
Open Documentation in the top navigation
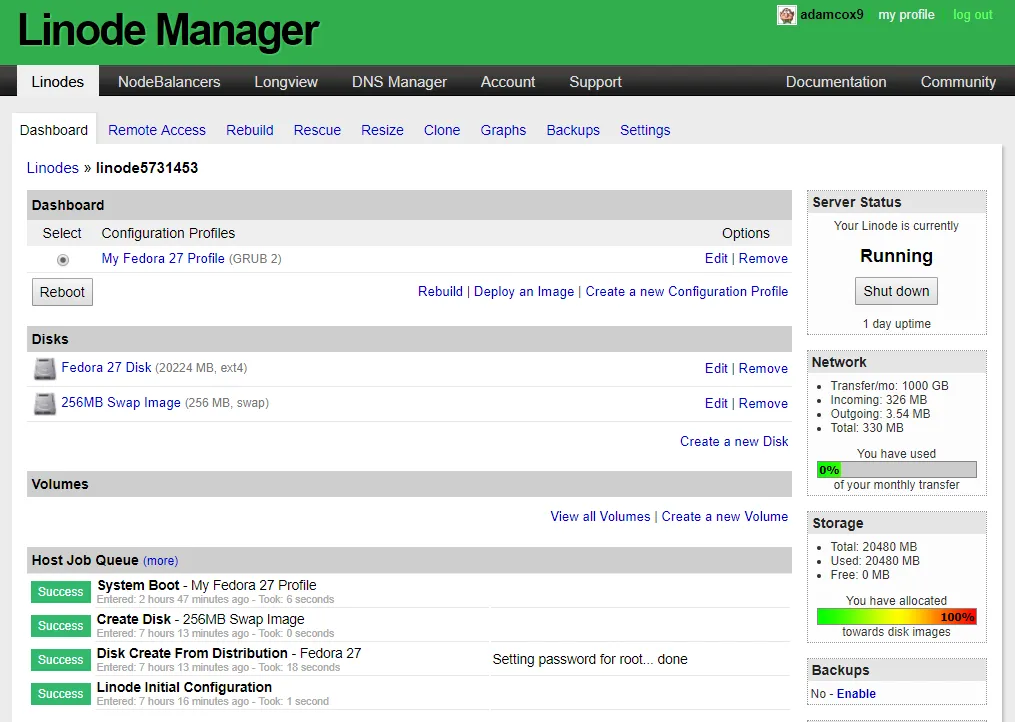pos(836,82)
